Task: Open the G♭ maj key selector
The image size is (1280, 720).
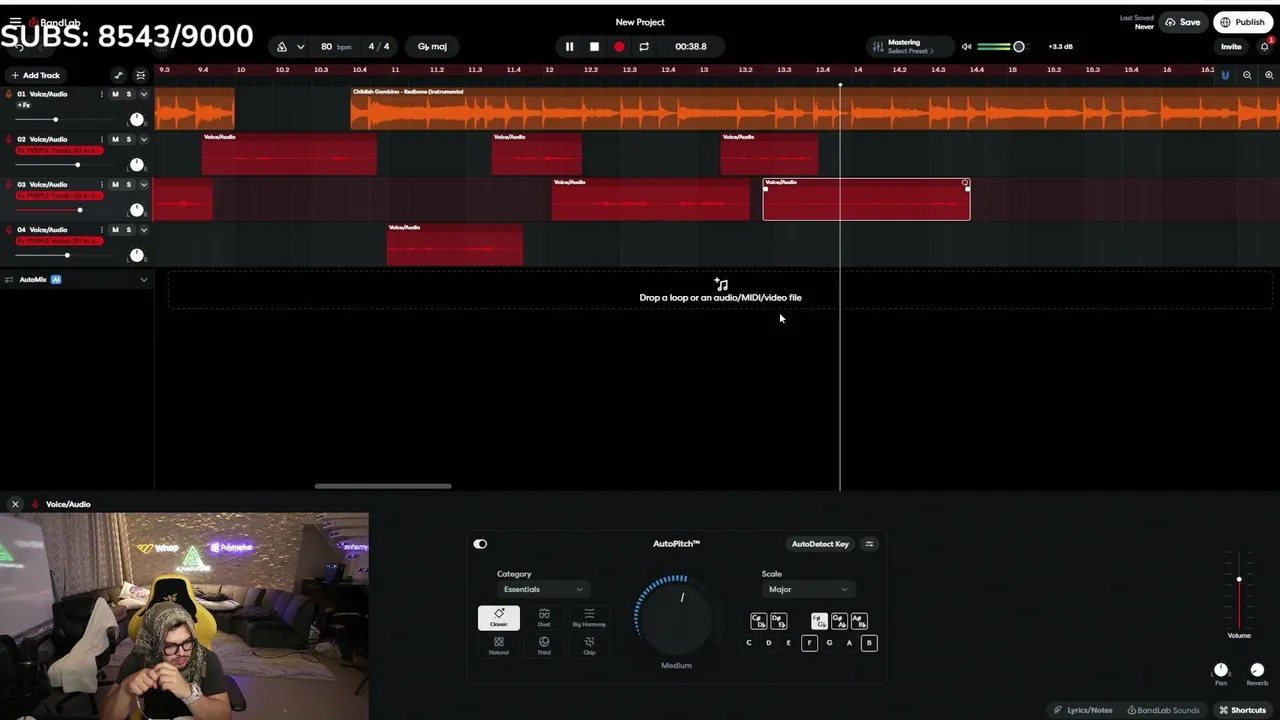Action: point(432,47)
